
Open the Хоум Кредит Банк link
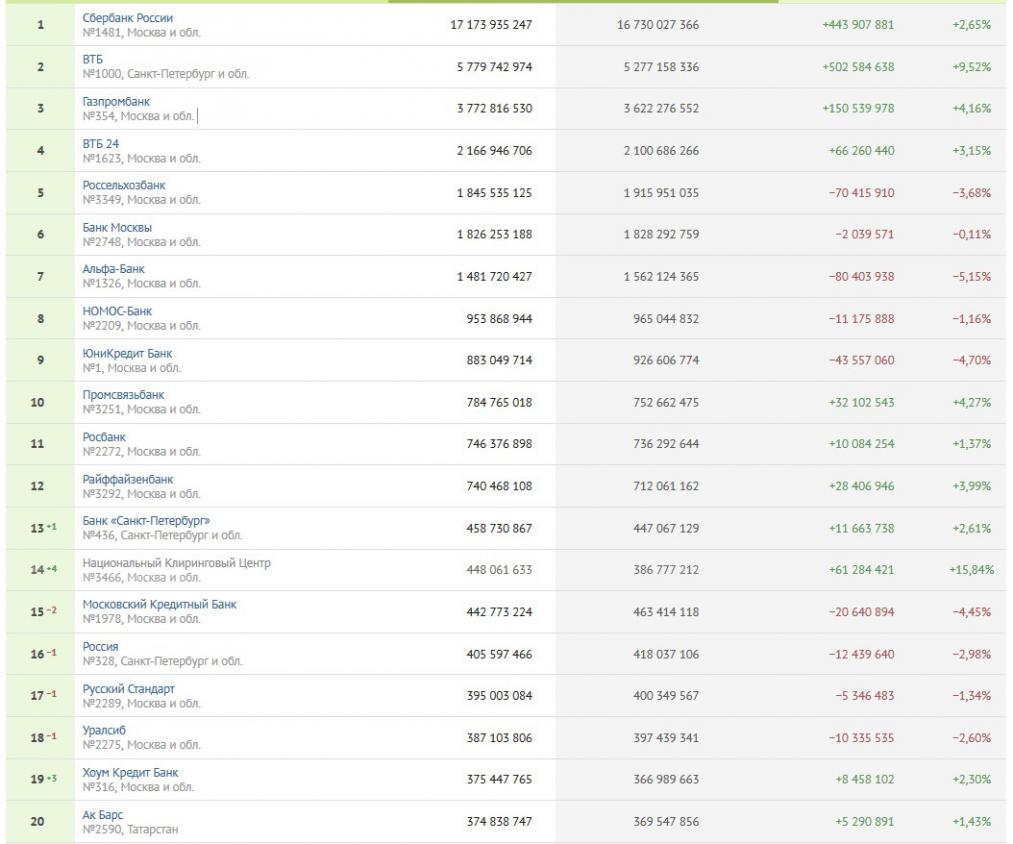[x=131, y=773]
